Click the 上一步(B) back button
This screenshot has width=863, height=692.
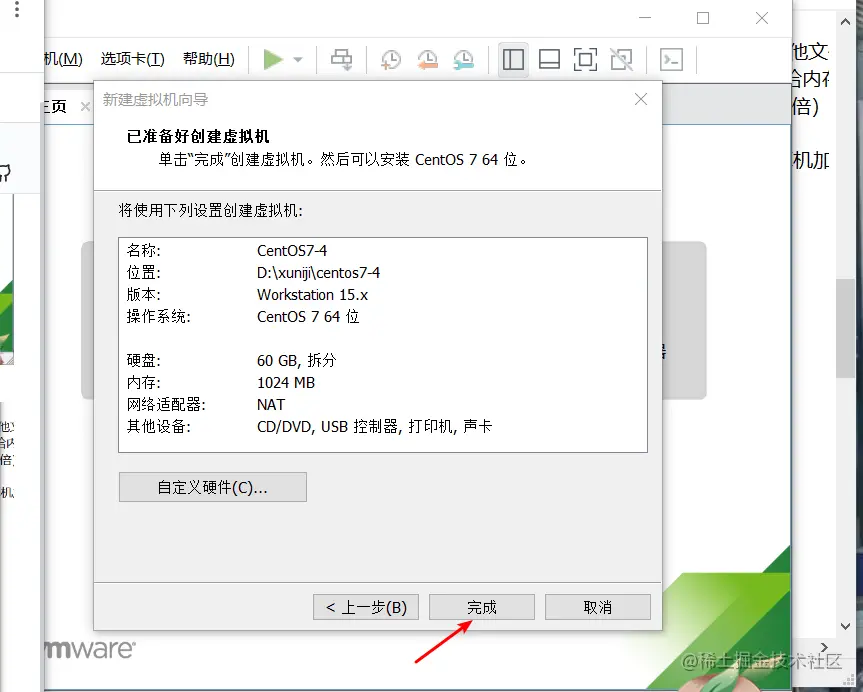366,607
